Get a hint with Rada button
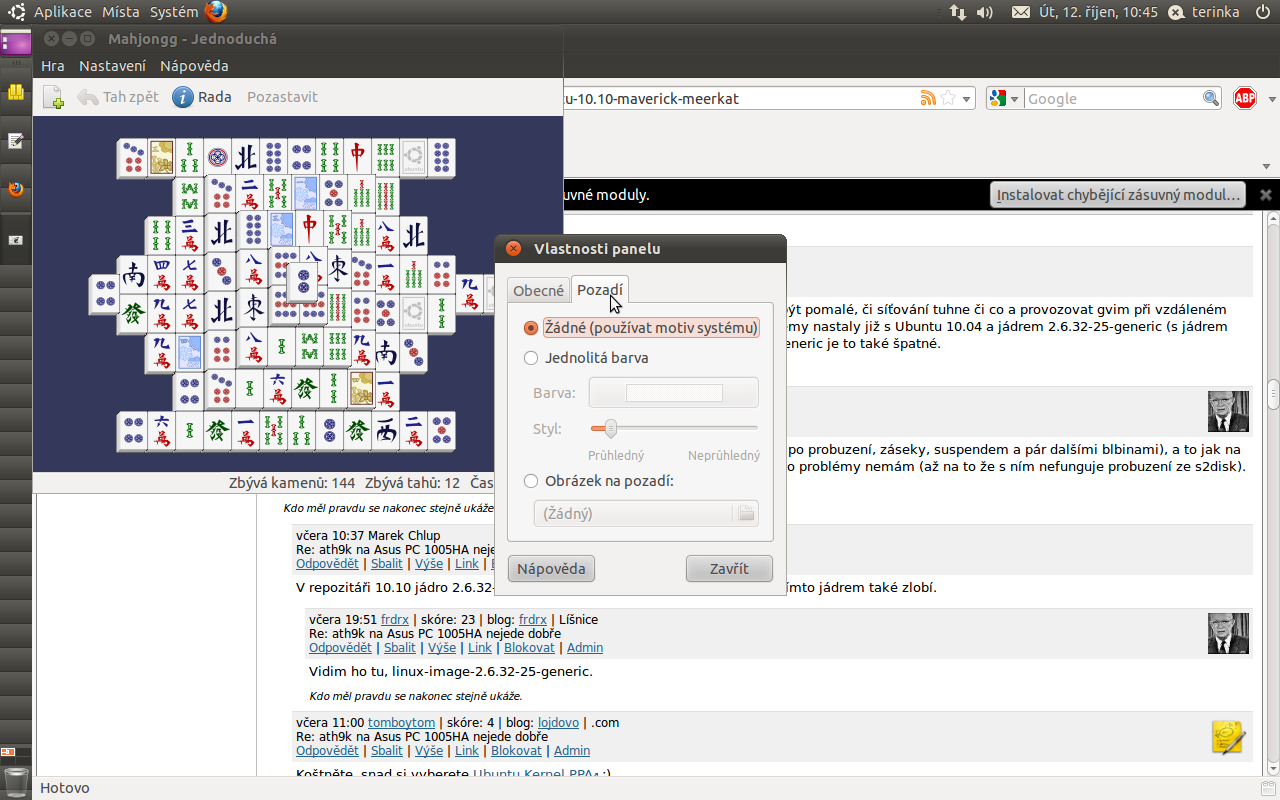This screenshot has height=800, width=1280. pos(202,97)
